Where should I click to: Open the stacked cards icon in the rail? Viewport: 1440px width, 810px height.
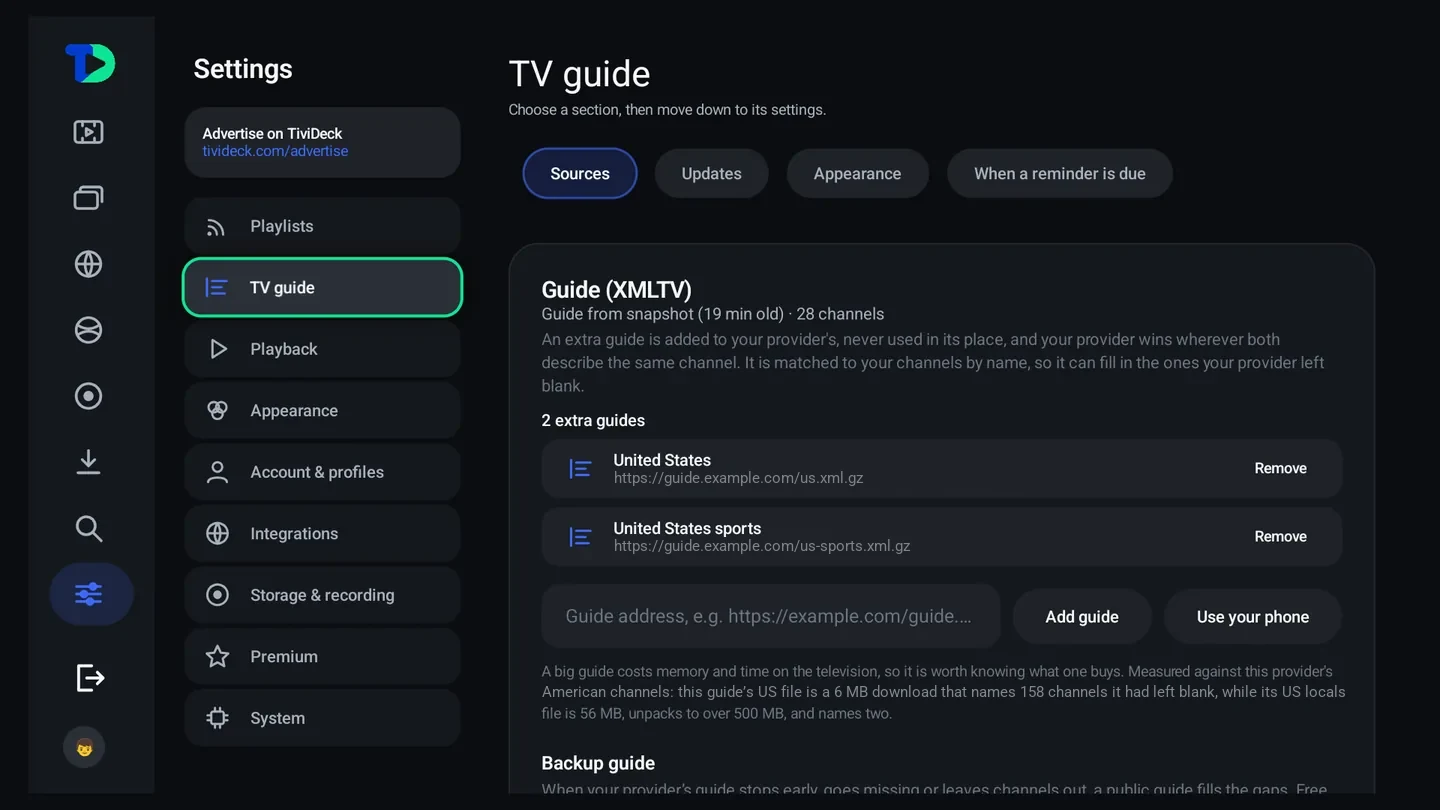(x=89, y=198)
